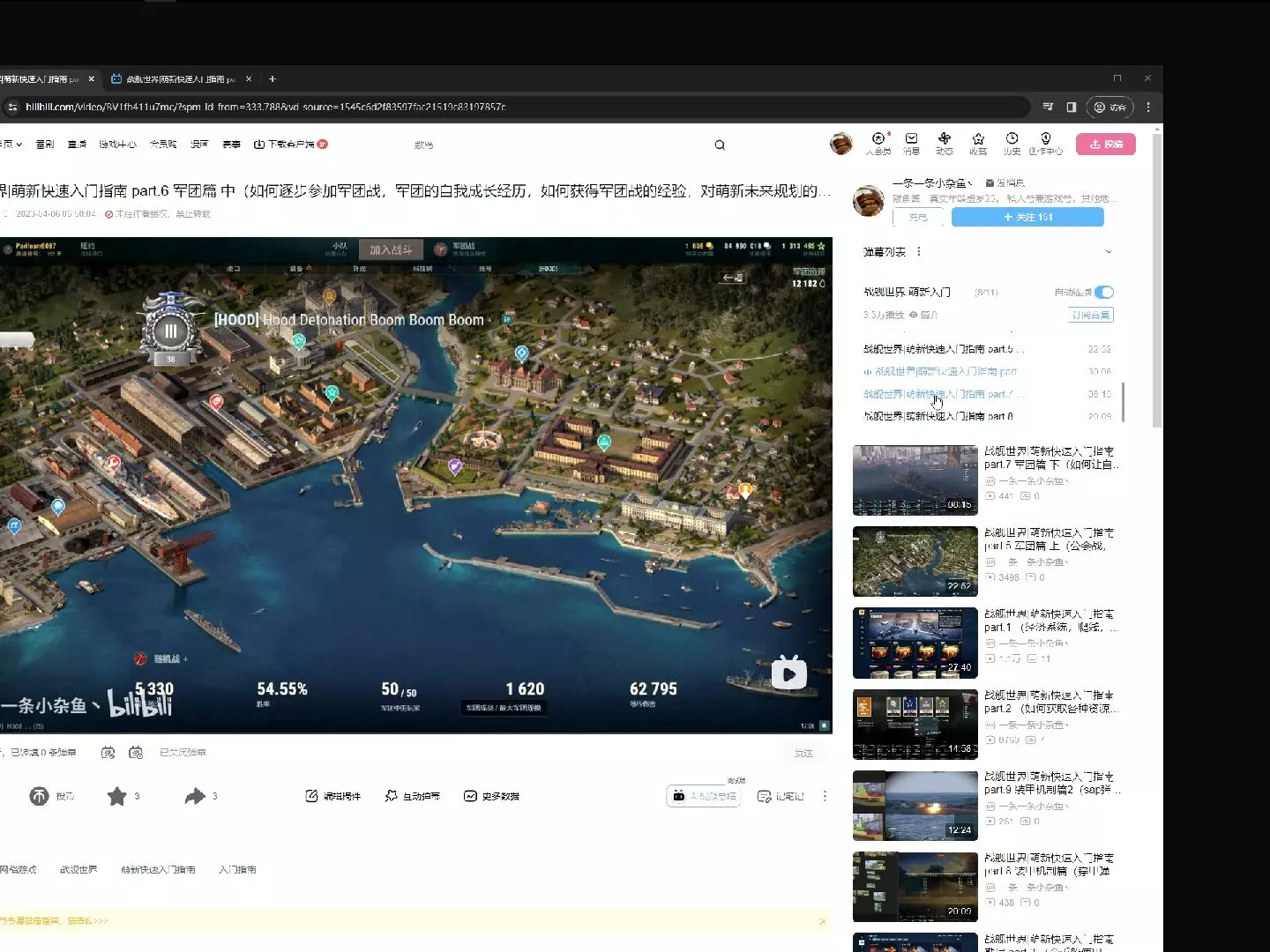Open more options menu beside 记笔记

click(825, 796)
